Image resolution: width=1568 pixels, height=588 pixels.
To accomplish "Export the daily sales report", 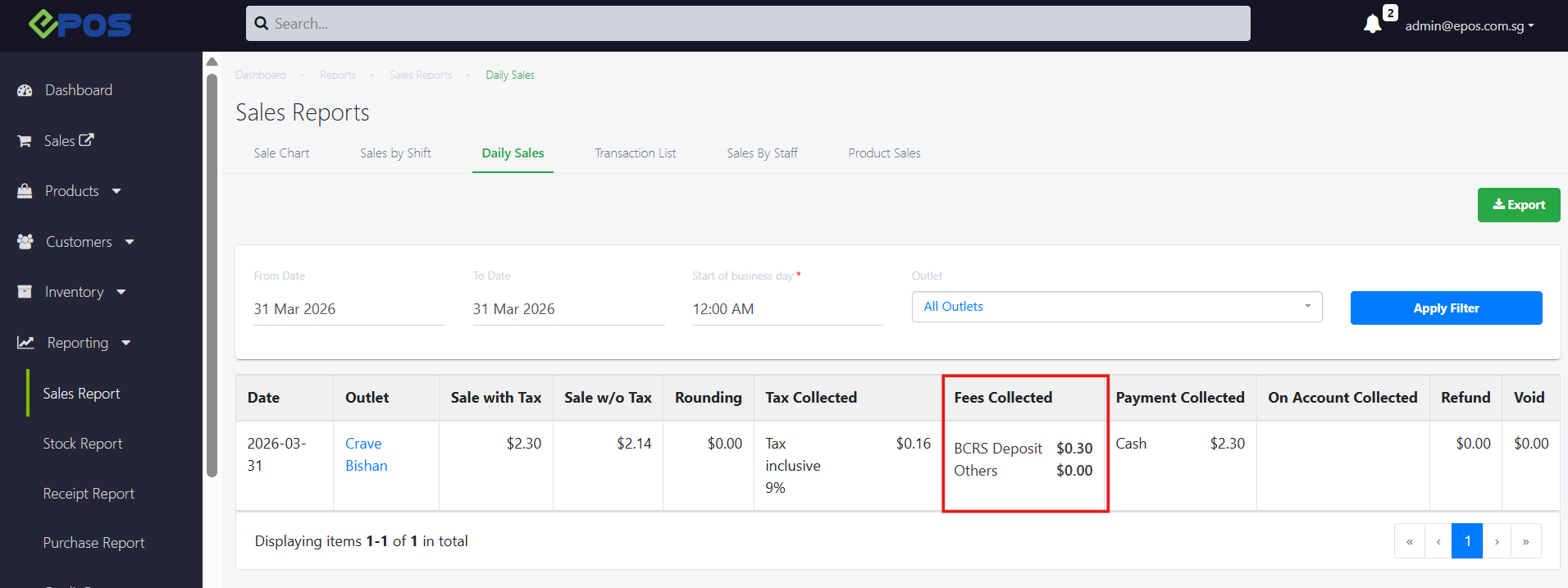I will click(1518, 205).
